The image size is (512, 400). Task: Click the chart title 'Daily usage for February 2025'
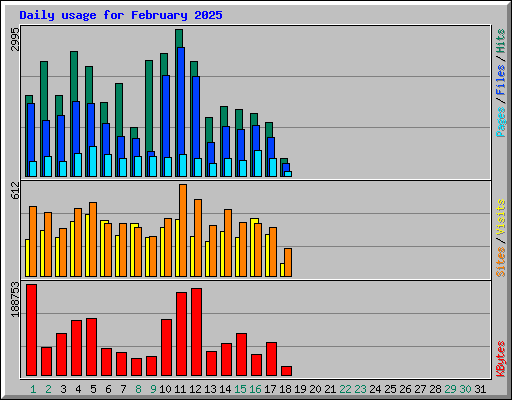(x=121, y=15)
